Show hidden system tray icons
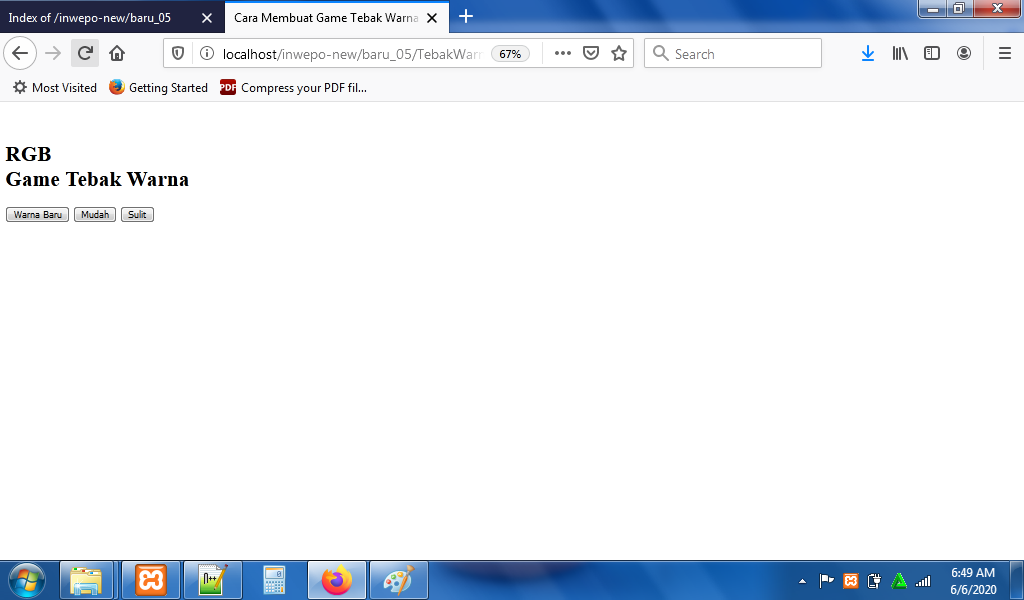 pyautogui.click(x=802, y=580)
